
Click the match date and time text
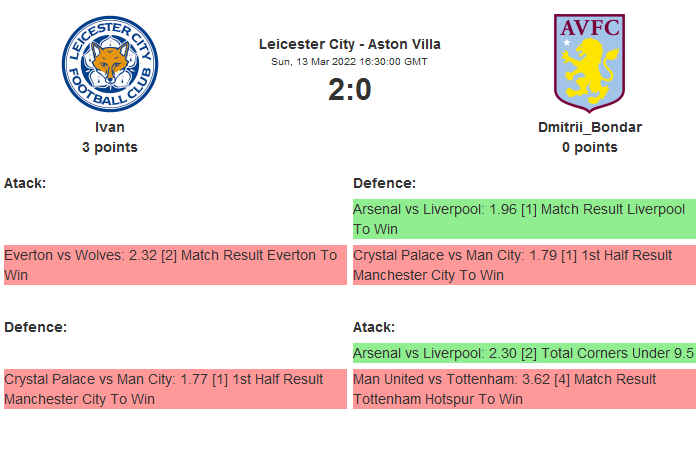[349, 61]
